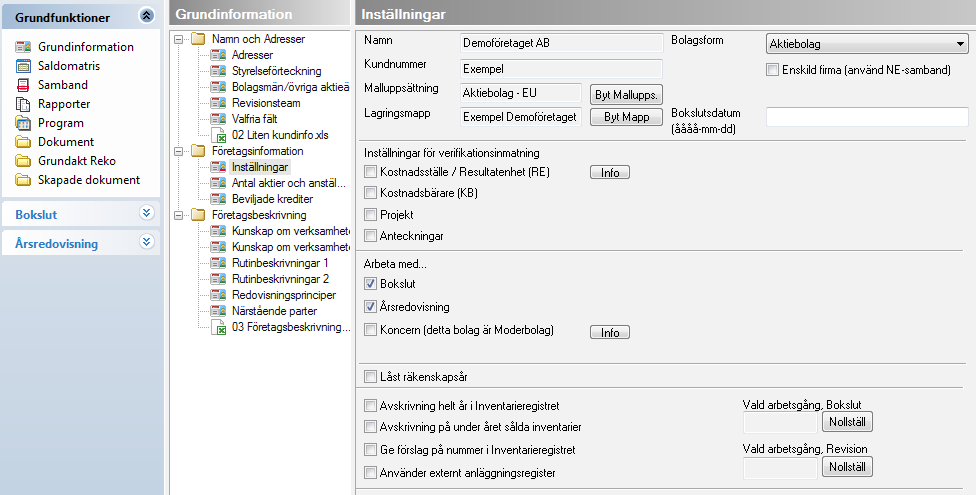Click Info next to Kostnadsställe
976x495 pixels.
click(x=610, y=172)
